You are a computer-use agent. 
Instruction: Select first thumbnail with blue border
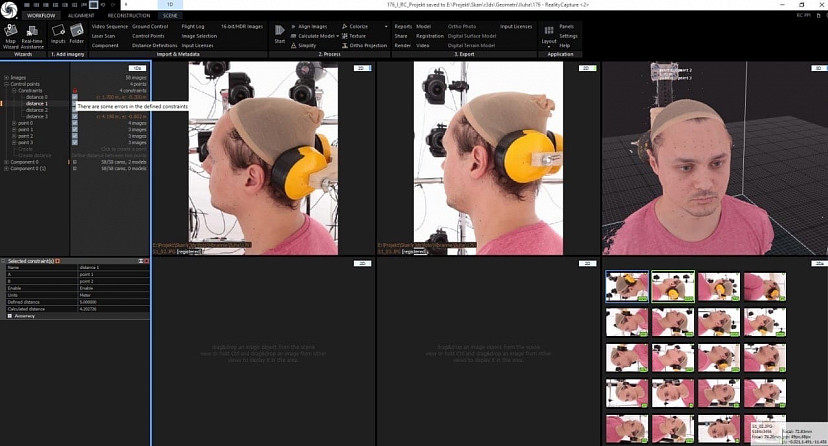(627, 287)
